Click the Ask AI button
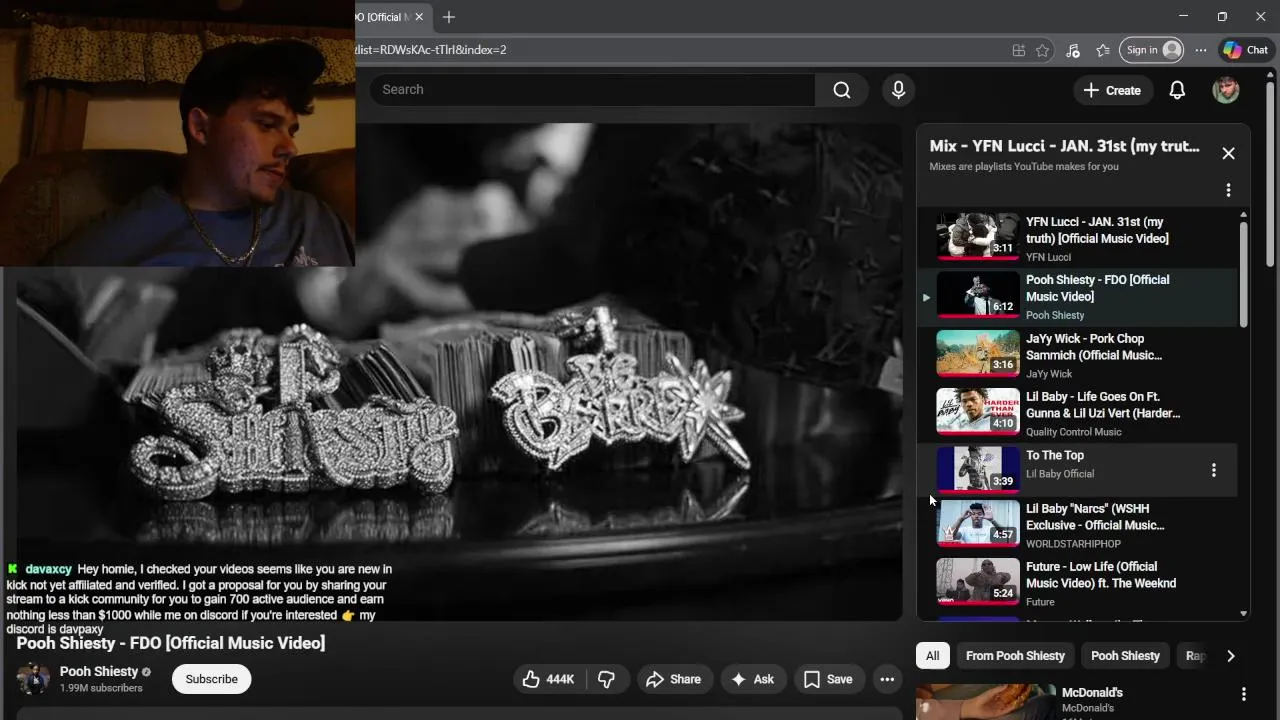Image resolution: width=1280 pixels, height=720 pixels. pyautogui.click(x=753, y=679)
